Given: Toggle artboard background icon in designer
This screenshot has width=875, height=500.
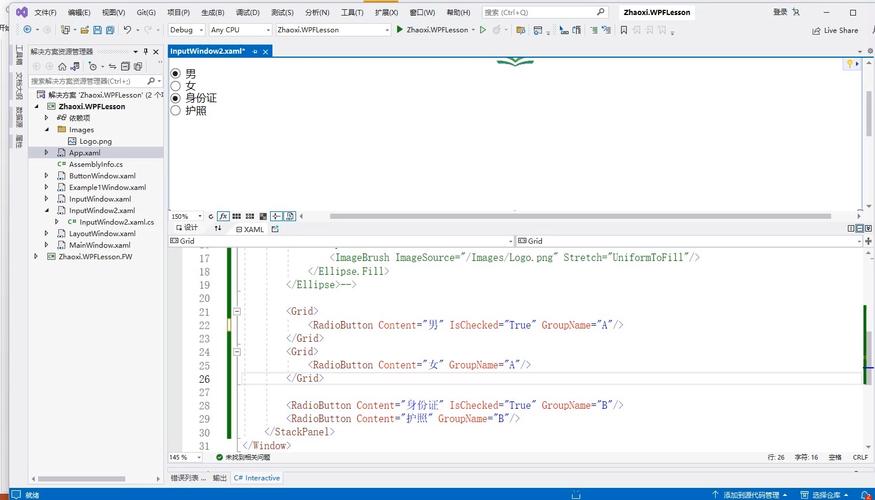Looking at the screenshot, I should tap(263, 216).
